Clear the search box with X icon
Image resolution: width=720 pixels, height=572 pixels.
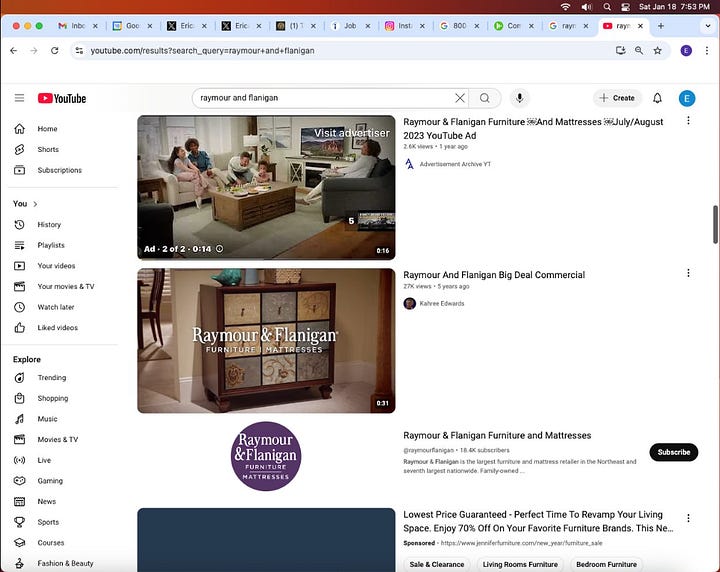pos(460,98)
